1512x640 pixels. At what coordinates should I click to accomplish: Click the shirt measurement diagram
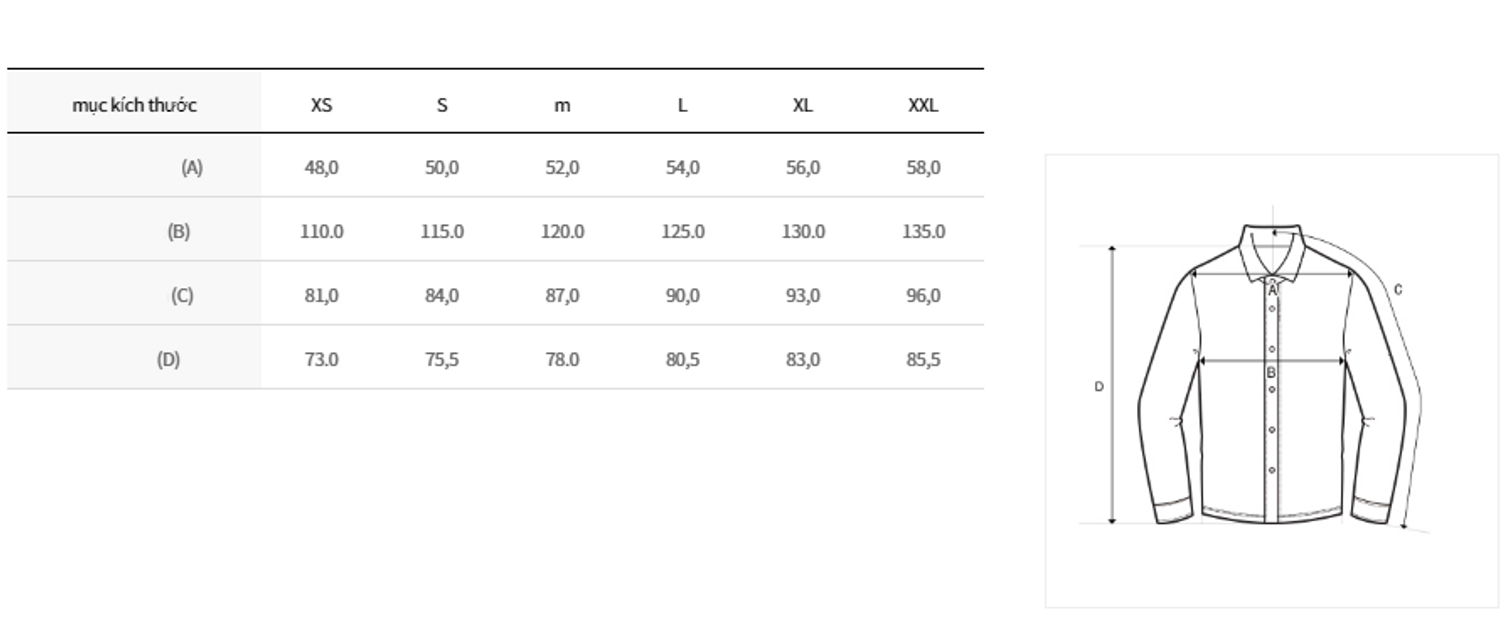(1271, 380)
